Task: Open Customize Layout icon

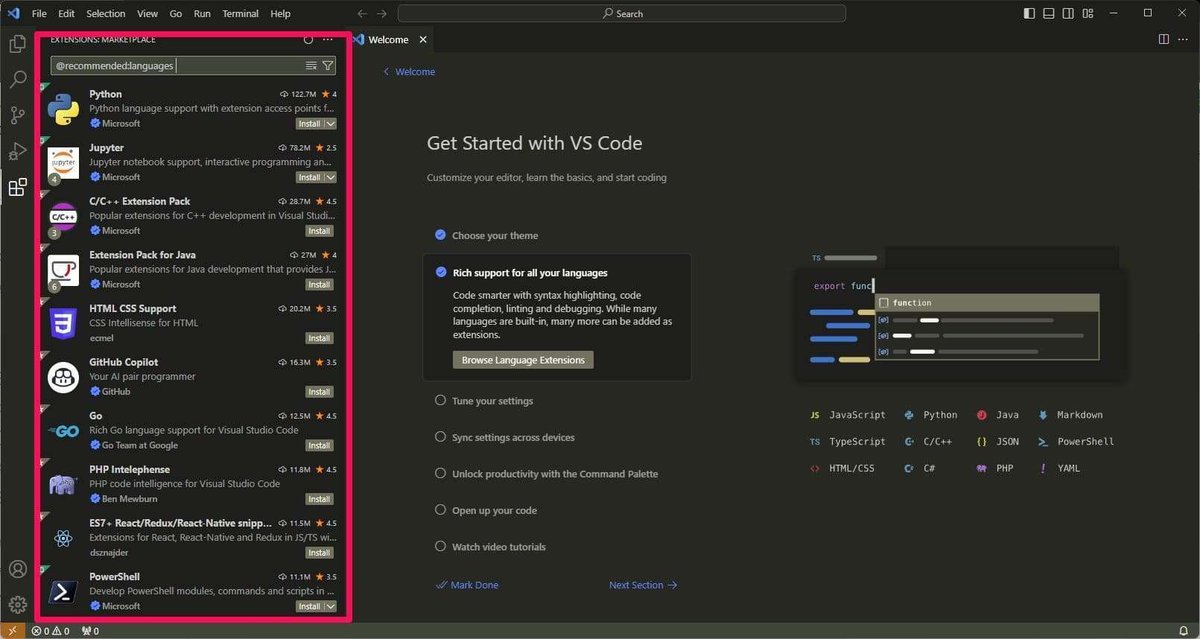Action: click(1087, 13)
